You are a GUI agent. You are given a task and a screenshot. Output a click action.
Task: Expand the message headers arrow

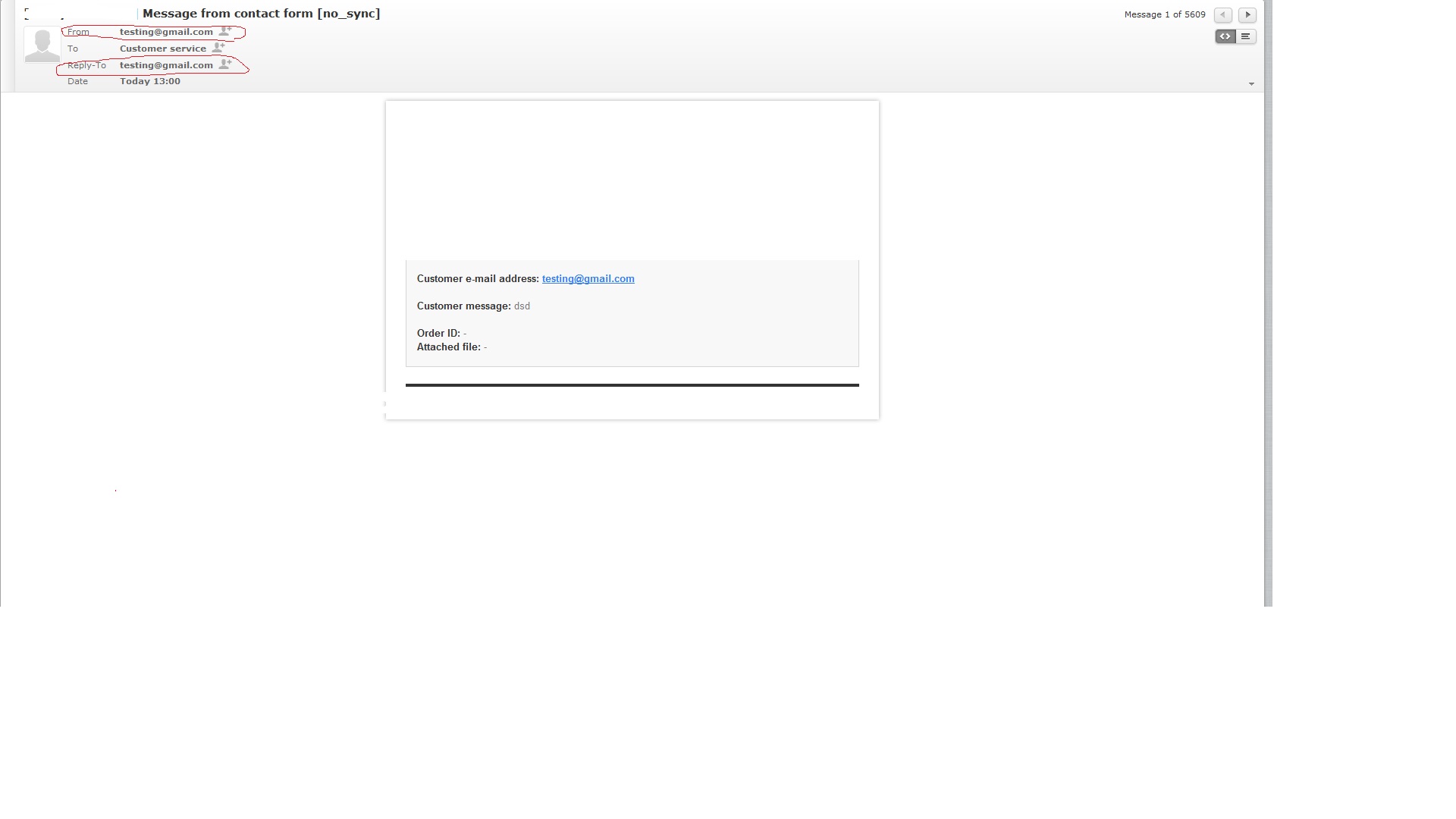coord(1251,84)
